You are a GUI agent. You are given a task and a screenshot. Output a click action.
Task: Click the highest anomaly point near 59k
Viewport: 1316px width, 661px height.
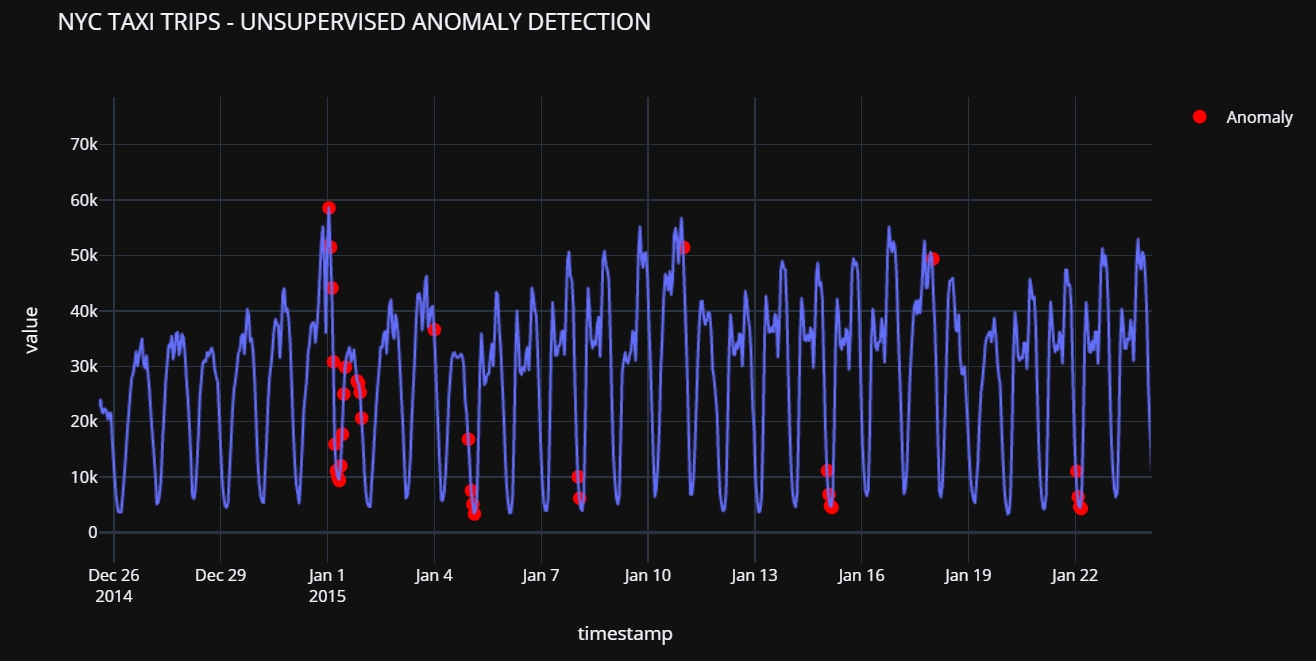(329, 208)
